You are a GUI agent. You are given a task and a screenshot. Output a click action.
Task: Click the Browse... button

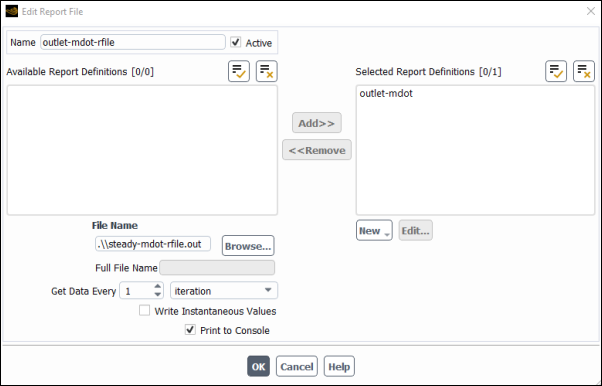[248, 246]
